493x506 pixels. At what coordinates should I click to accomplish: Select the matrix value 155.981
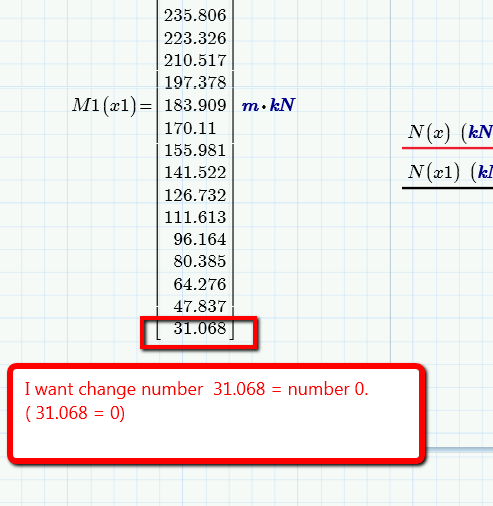point(195,150)
